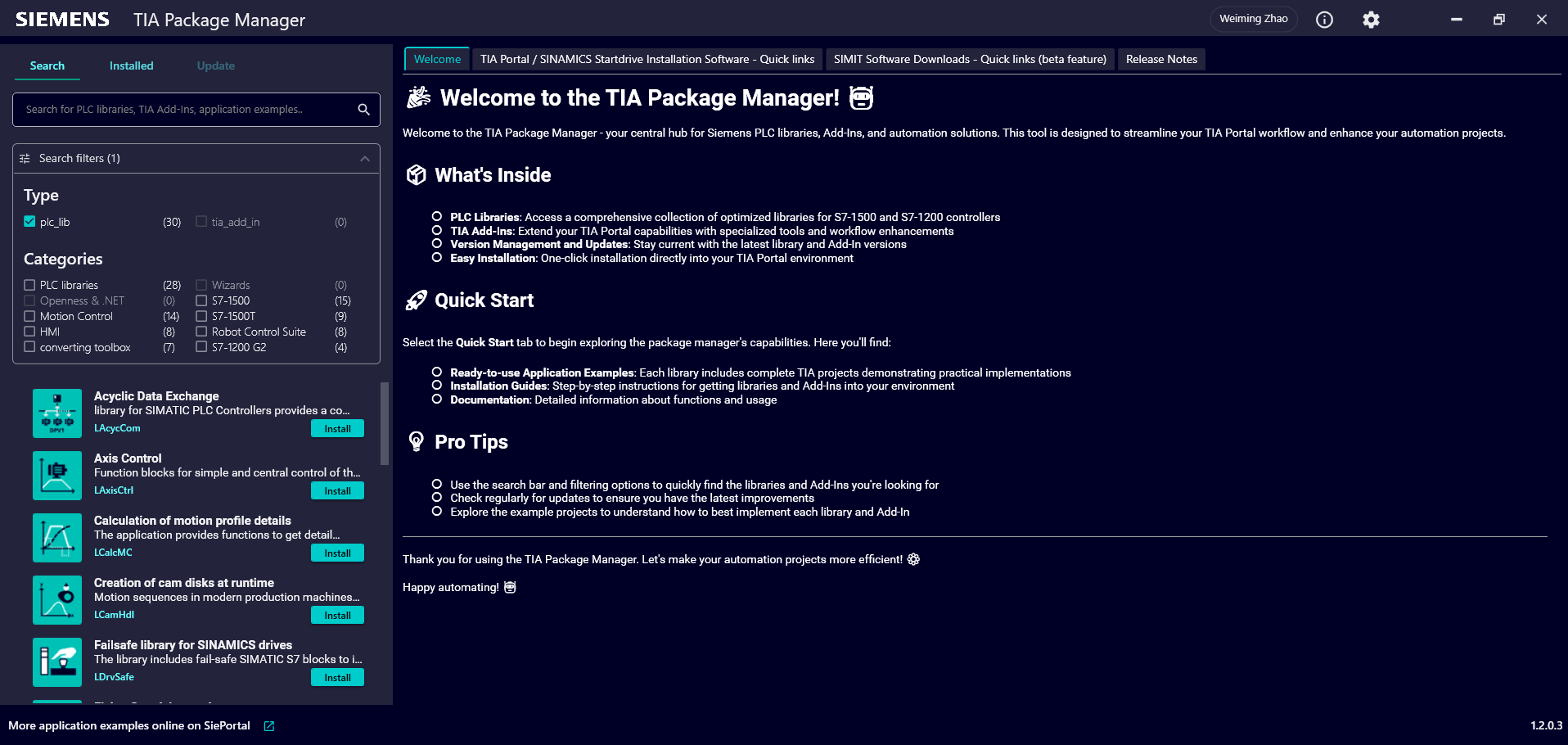Switch to the Installed tab
This screenshot has height=745, width=1568.
pos(131,65)
